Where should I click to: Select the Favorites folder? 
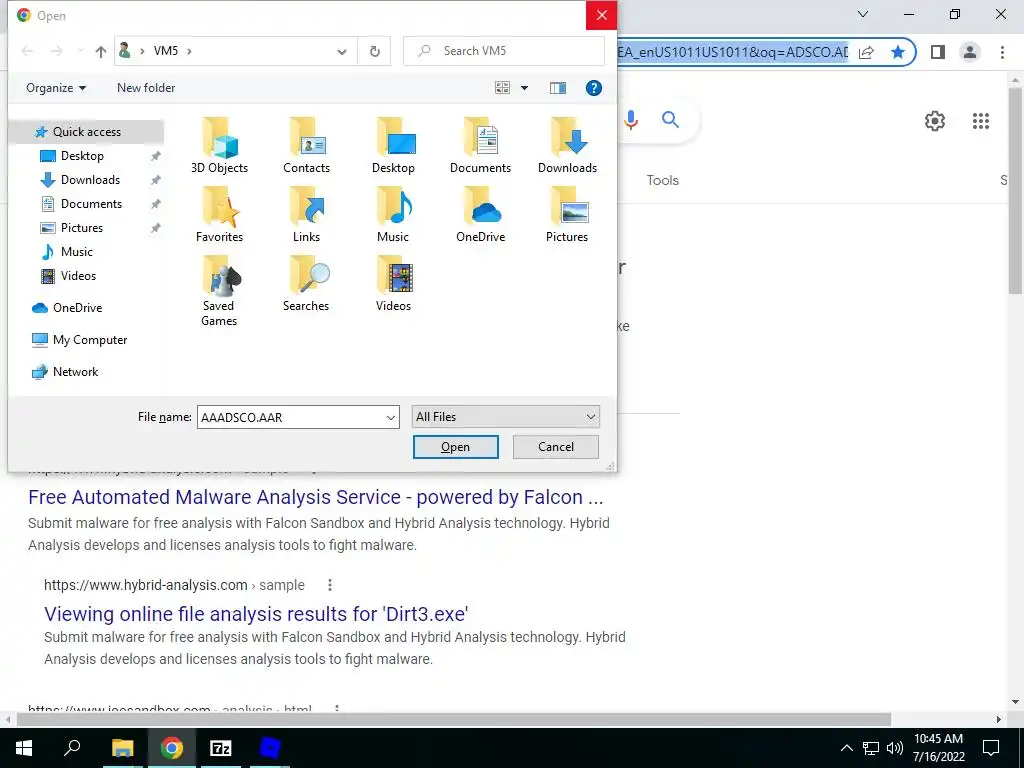(219, 214)
